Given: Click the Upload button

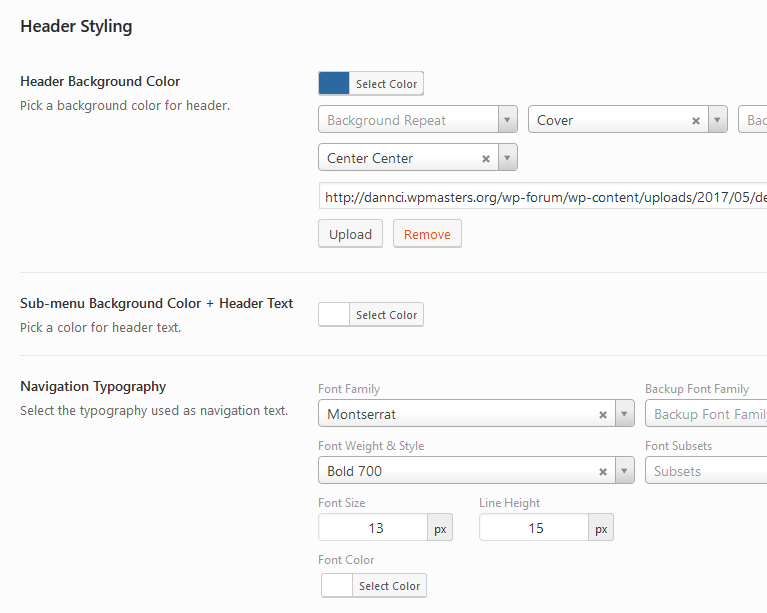Looking at the screenshot, I should [350, 234].
